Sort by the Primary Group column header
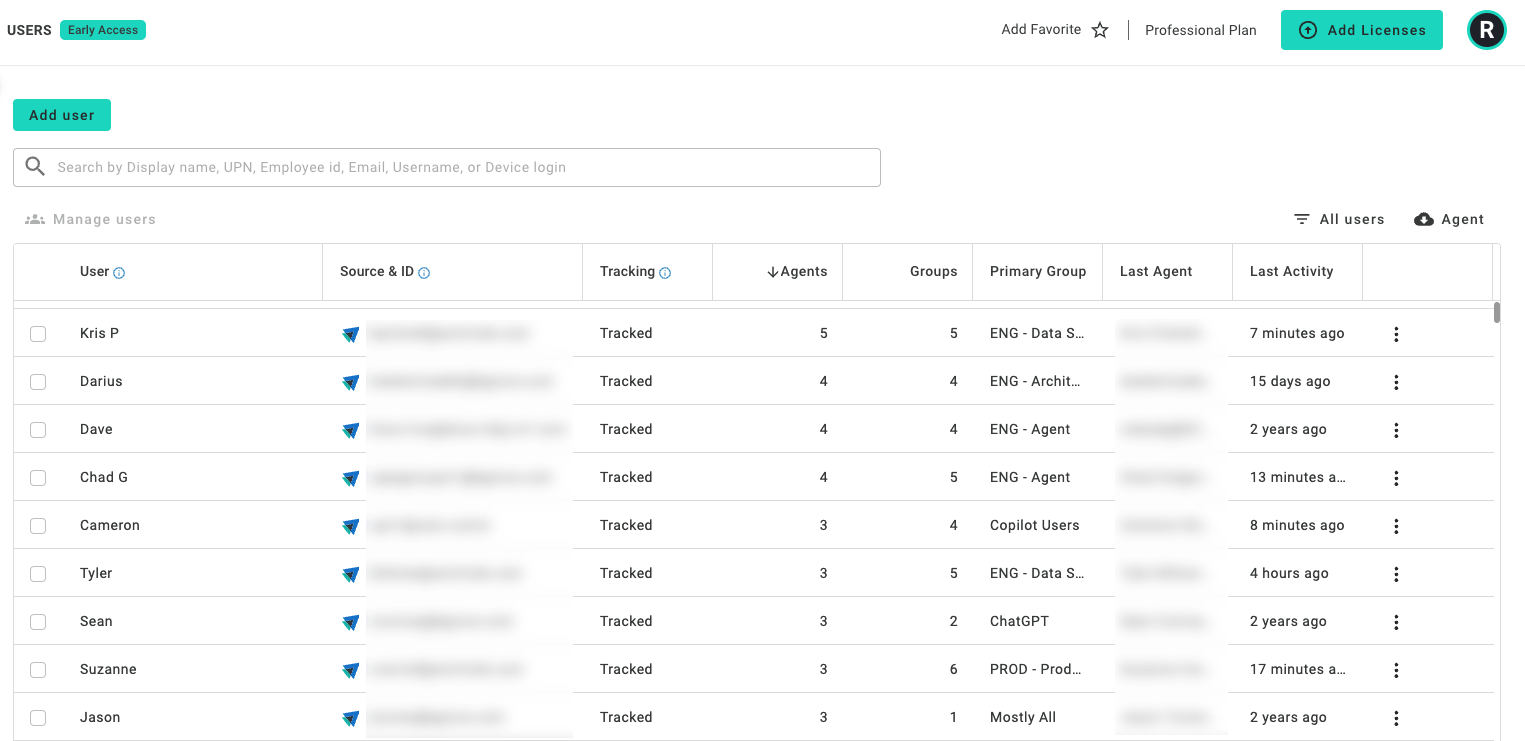This screenshot has height=741, width=1525. tap(1038, 272)
